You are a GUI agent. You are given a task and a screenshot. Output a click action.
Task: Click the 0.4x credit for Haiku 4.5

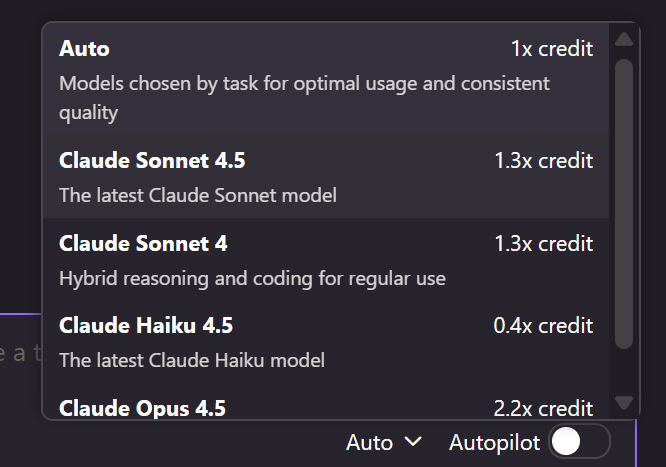pyautogui.click(x=543, y=325)
